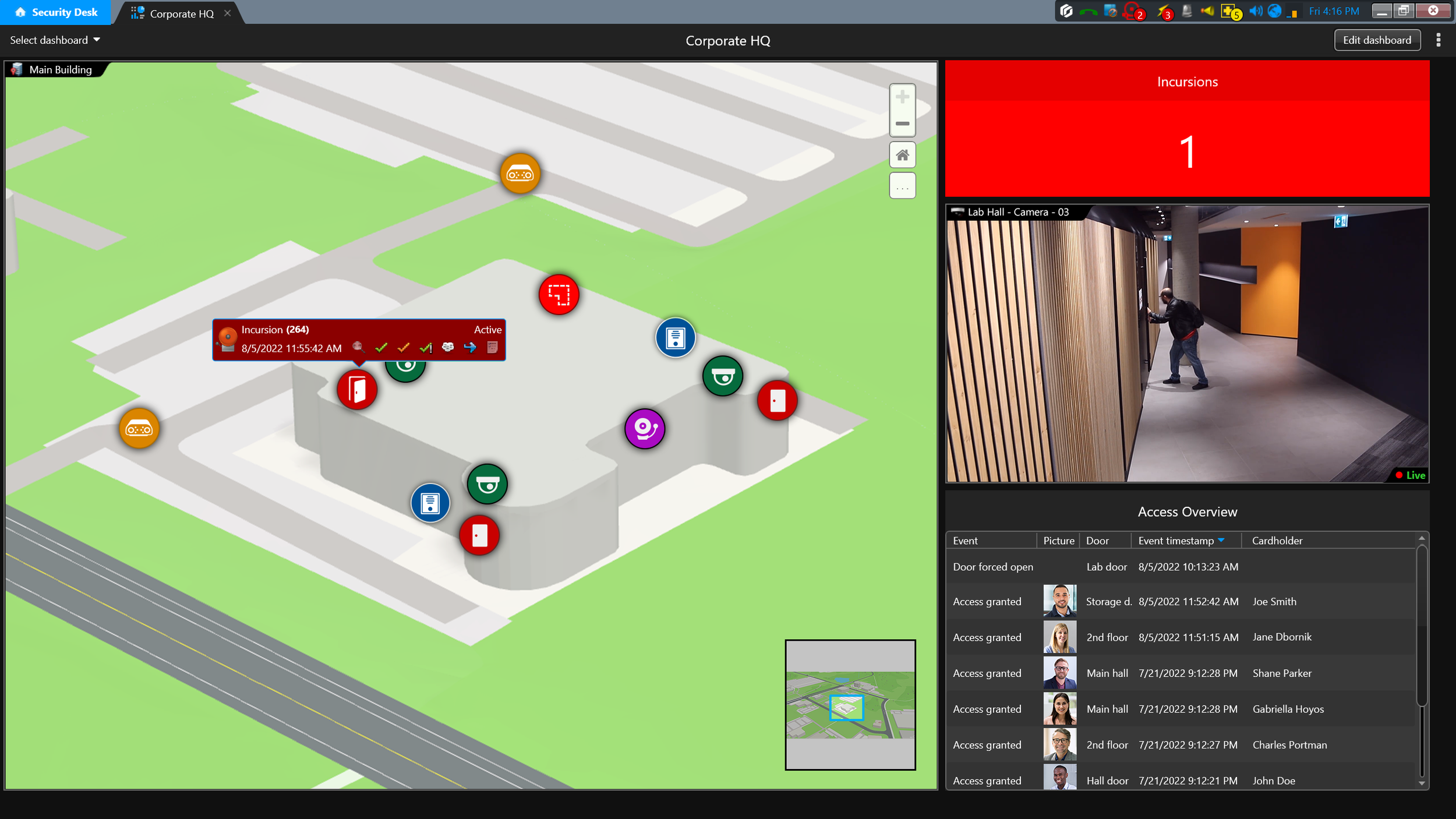Sort by the Door column header
Screen dimensions: 1456x819
pos(1105,541)
